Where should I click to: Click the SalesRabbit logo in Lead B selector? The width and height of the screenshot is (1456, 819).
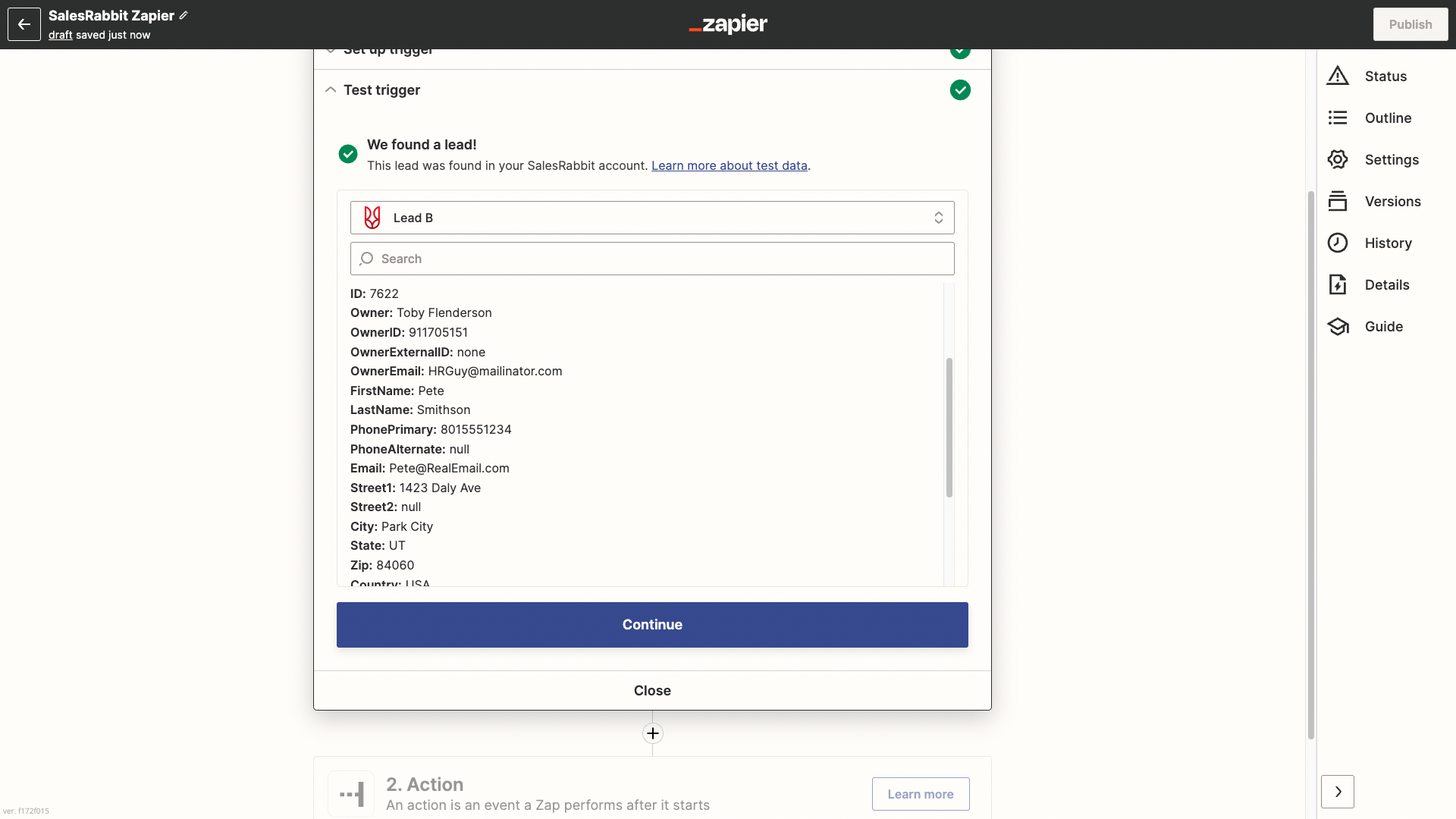(x=372, y=218)
